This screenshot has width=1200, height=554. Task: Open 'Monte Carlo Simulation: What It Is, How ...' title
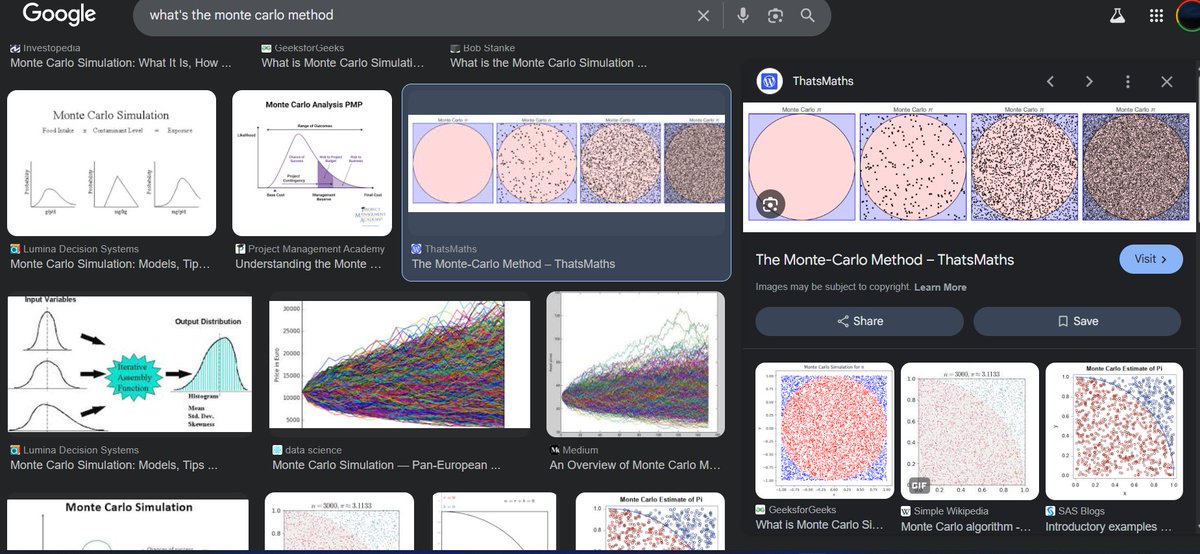(x=121, y=62)
